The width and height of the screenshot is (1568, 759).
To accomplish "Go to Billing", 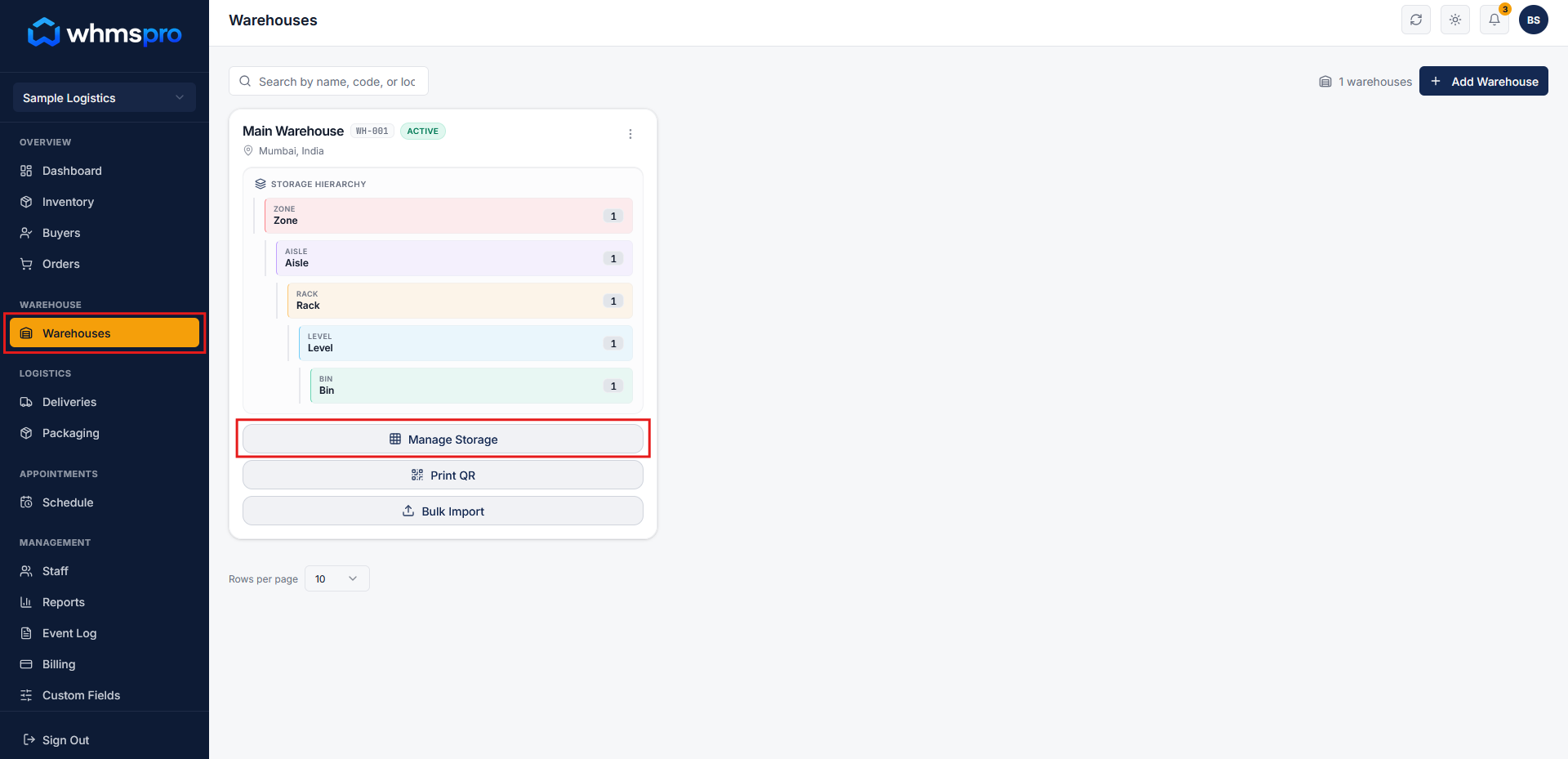I will pyautogui.click(x=105, y=664).
